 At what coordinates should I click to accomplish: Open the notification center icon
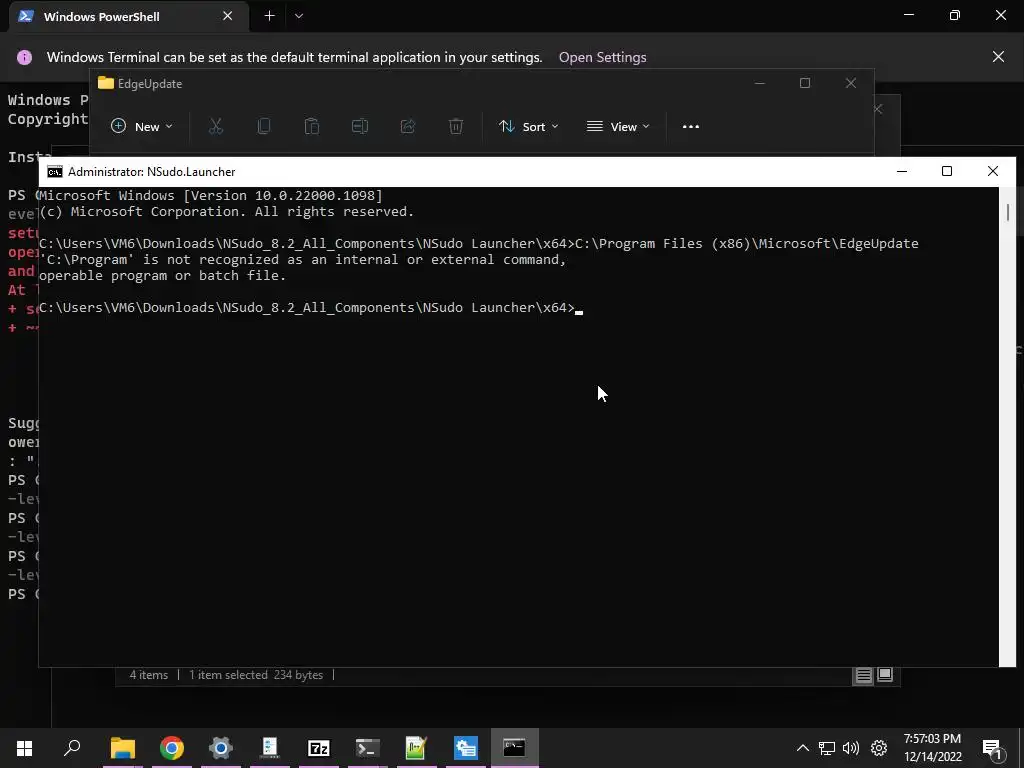pyautogui.click(x=992, y=748)
